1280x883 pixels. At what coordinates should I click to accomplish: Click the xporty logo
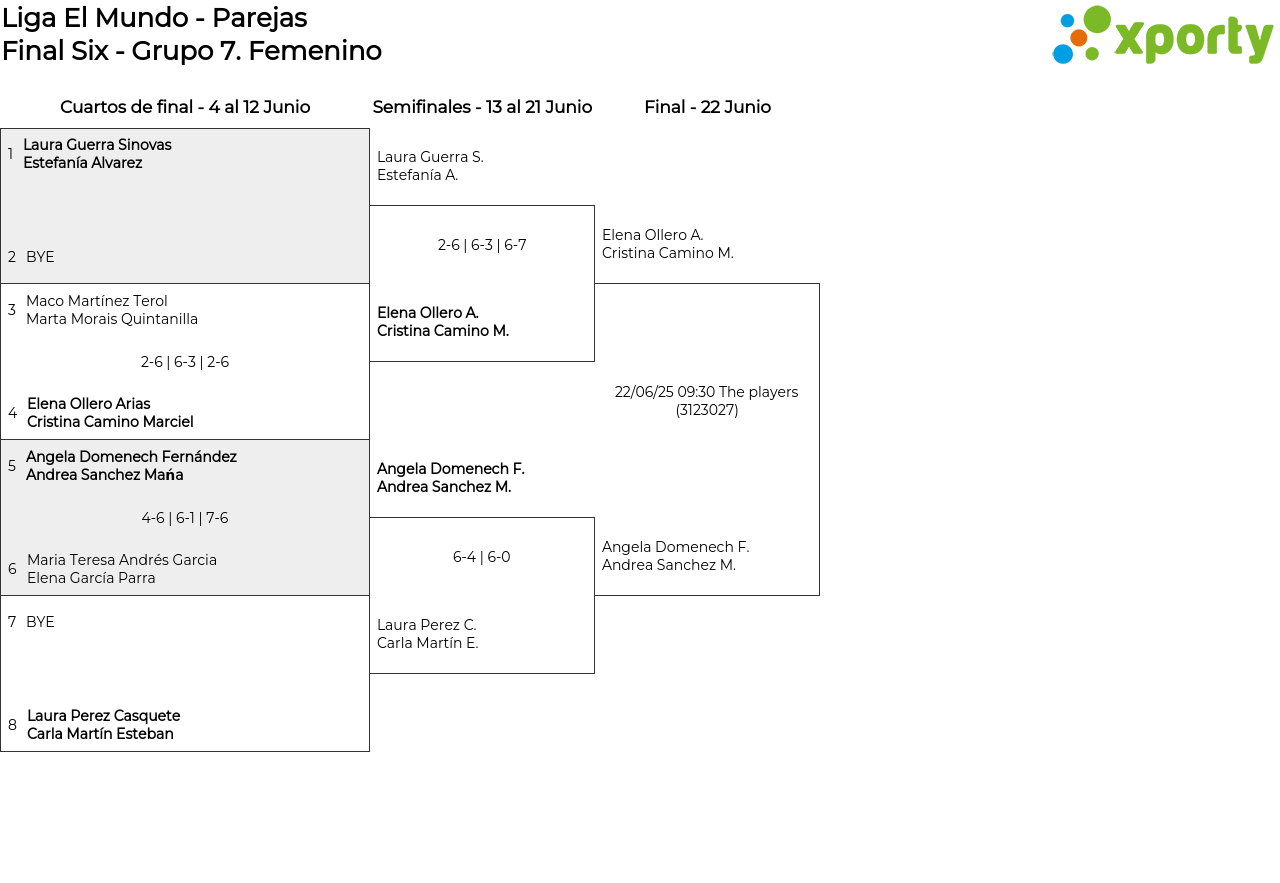click(x=1162, y=36)
